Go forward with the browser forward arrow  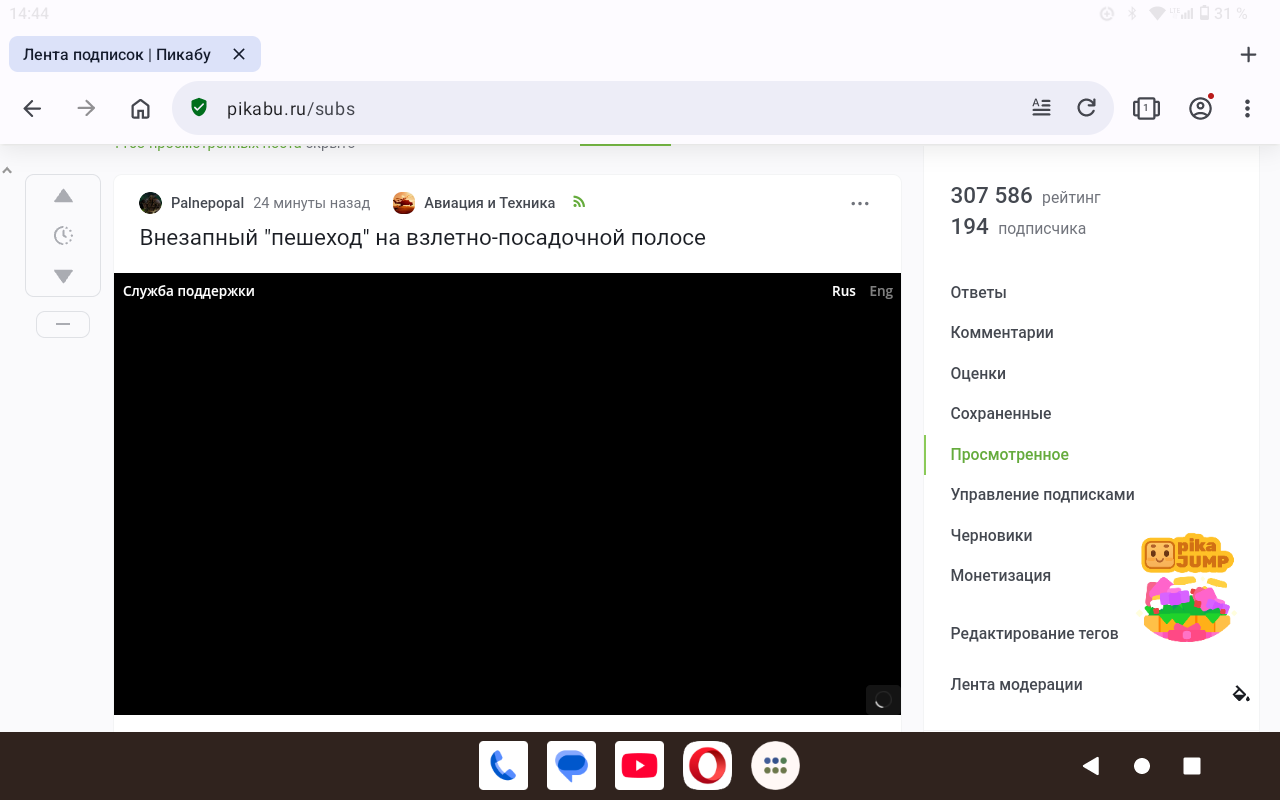[87, 109]
